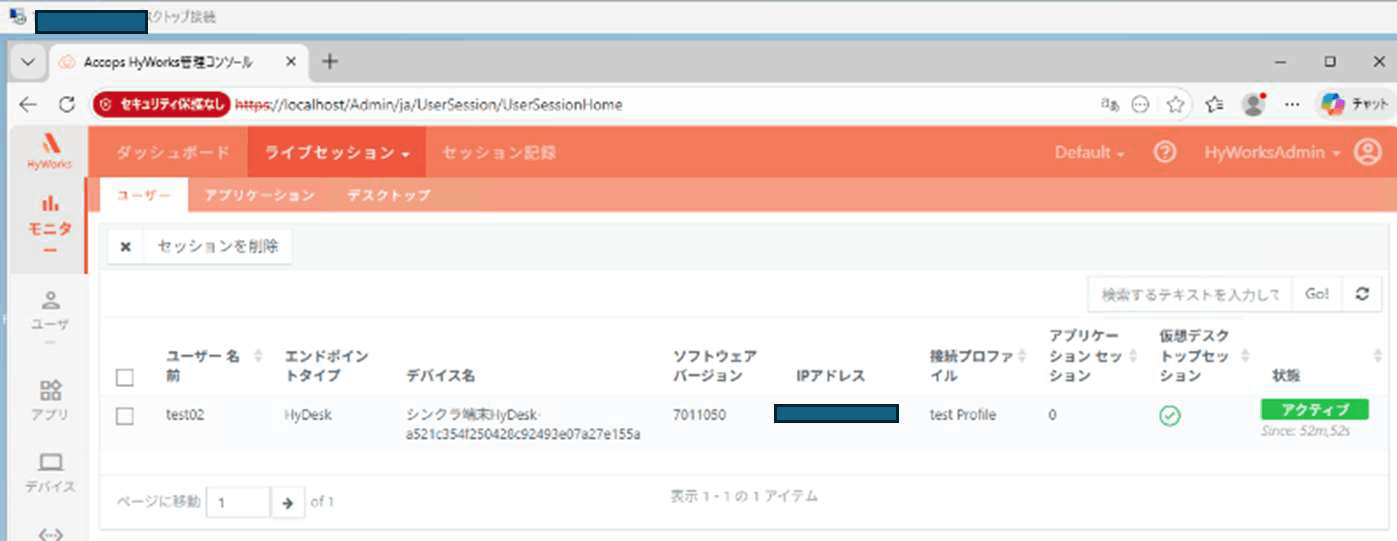Sort by 接続プロファイル column
The height and width of the screenshot is (541, 1397).
point(1023,356)
